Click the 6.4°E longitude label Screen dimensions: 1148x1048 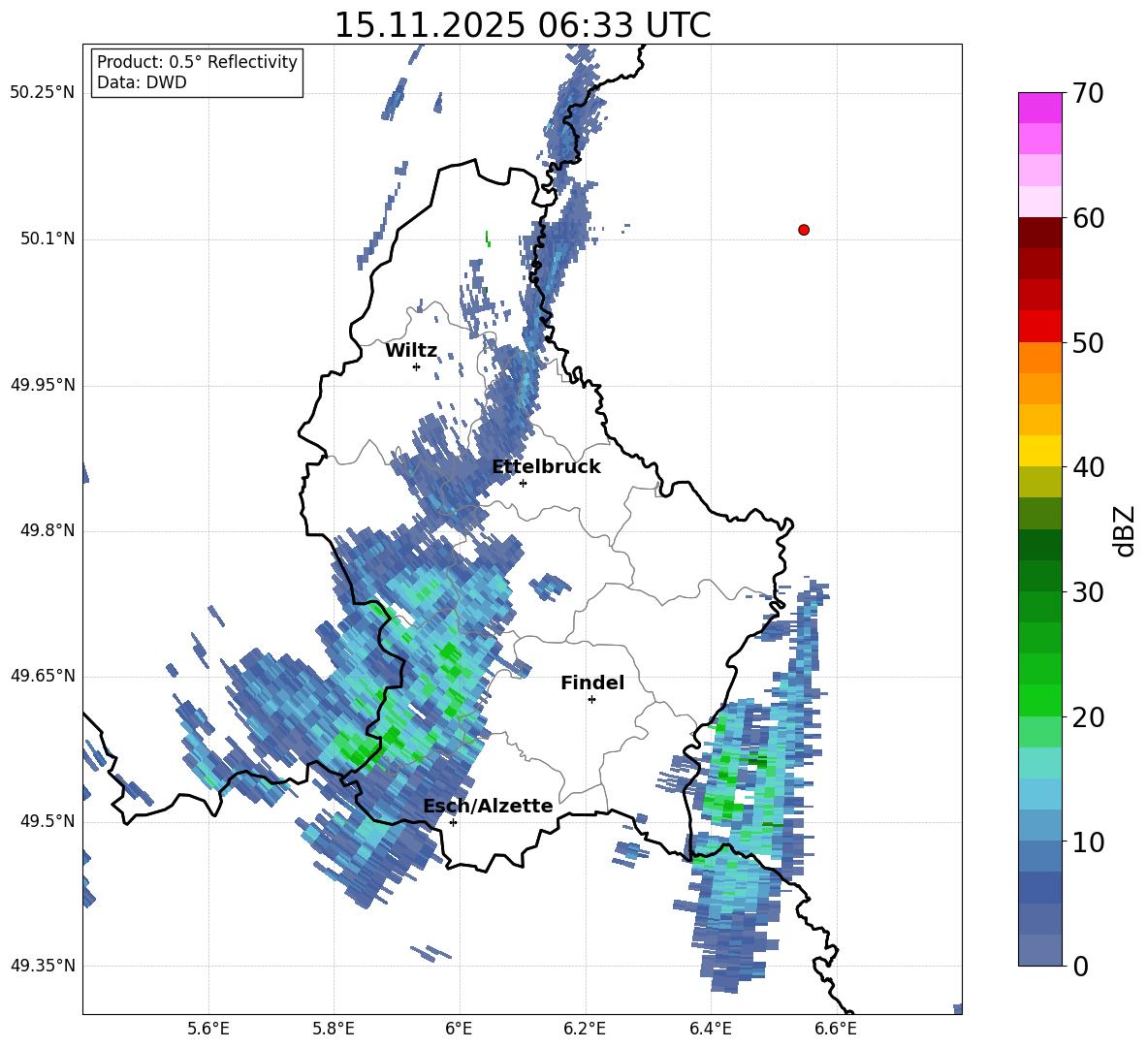tap(710, 1029)
